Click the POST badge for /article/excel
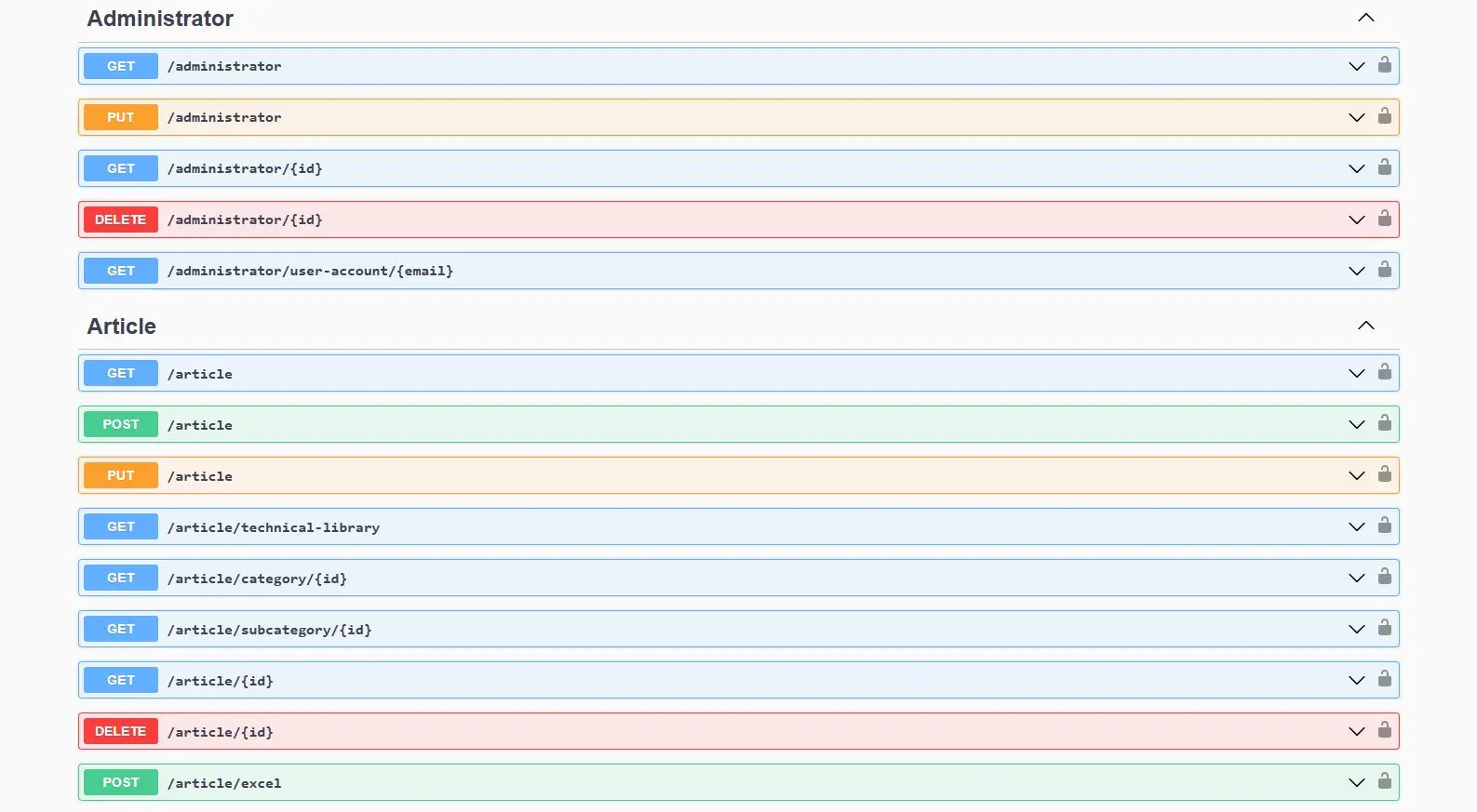 click(x=121, y=782)
